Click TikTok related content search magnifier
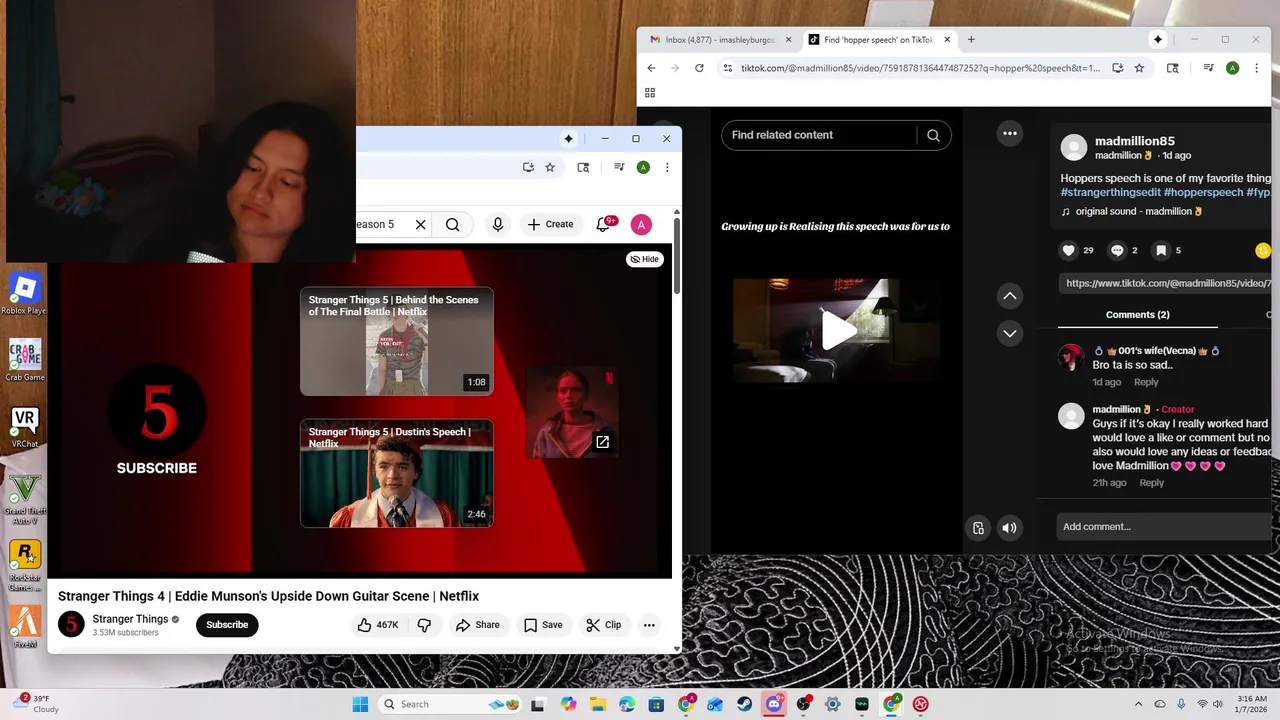The height and width of the screenshot is (720, 1280). pos(933,135)
